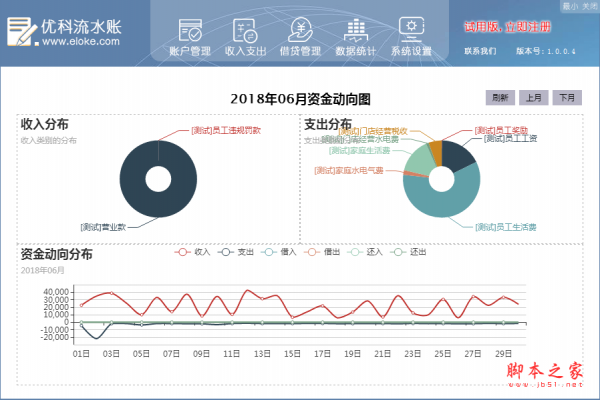Viewport: 600px width, 400px height.
Task: Click the [测试]家庭生活费 label
Action: coord(359,150)
